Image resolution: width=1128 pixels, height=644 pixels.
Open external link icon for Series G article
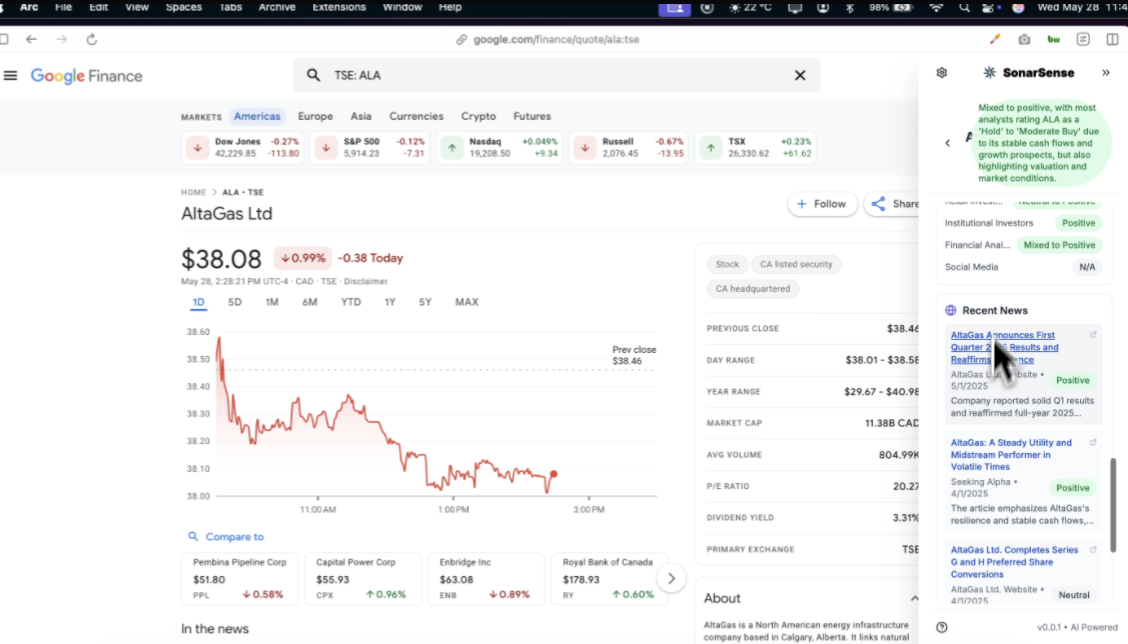[x=1093, y=550]
